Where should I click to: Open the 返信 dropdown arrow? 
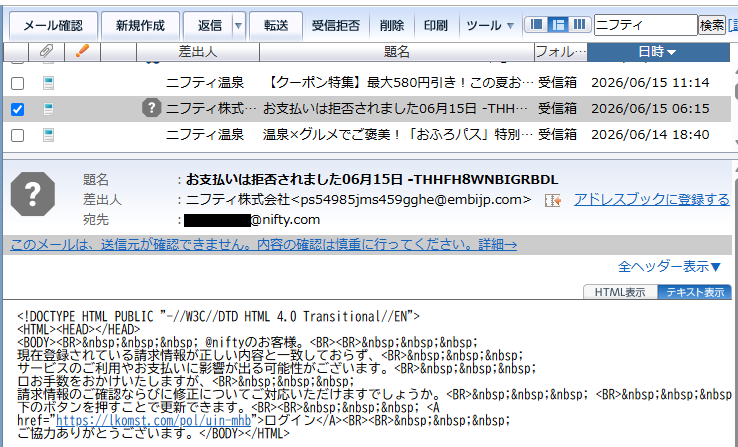coord(239,25)
